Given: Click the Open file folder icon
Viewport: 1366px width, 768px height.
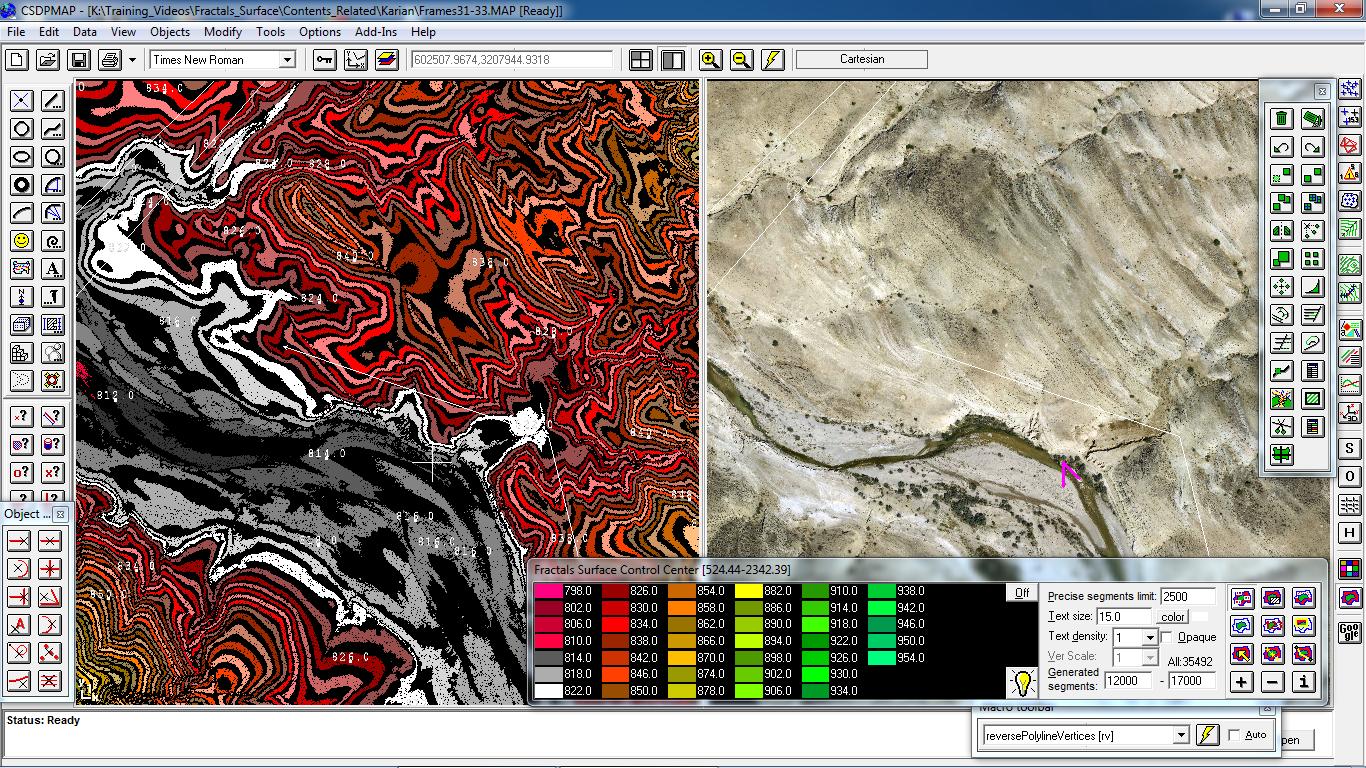Looking at the screenshot, I should (x=48, y=60).
